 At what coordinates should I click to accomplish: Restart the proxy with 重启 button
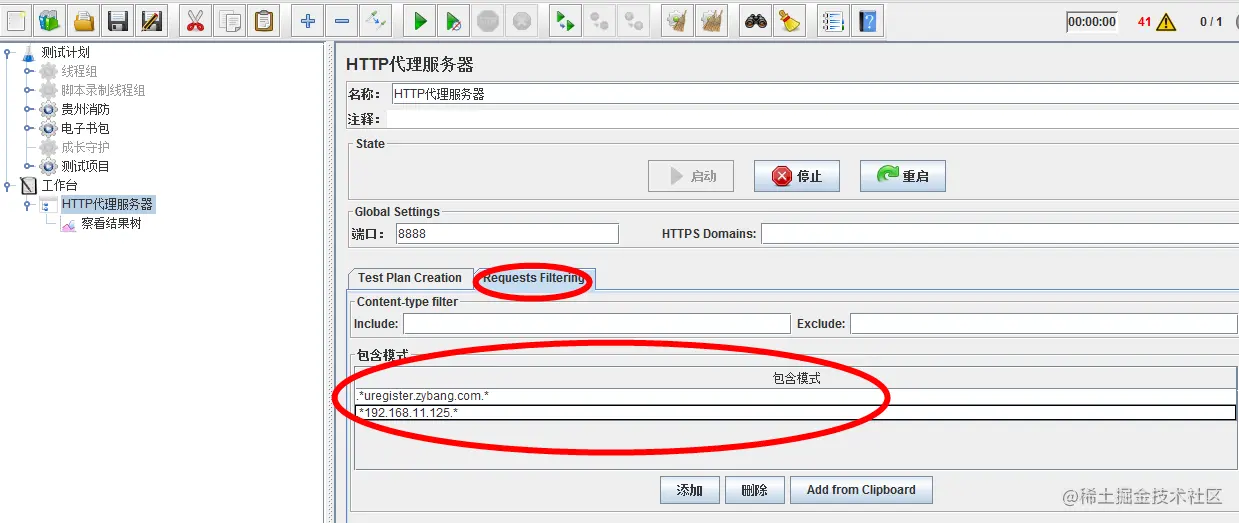click(902, 176)
